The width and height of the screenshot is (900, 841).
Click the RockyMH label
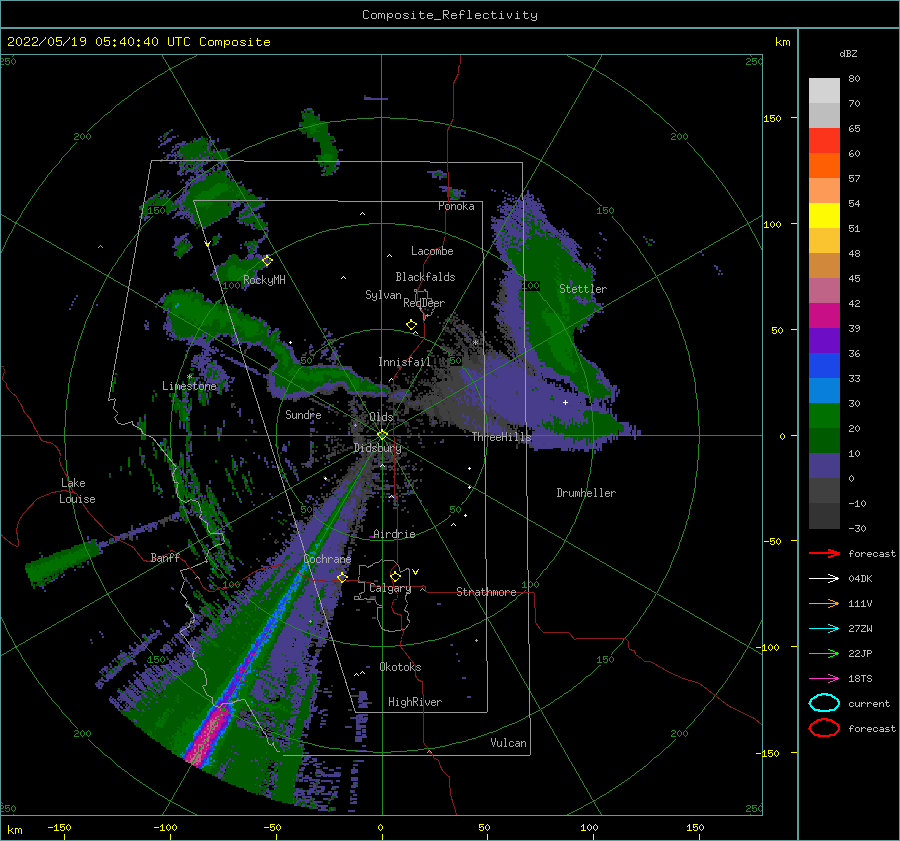264,280
